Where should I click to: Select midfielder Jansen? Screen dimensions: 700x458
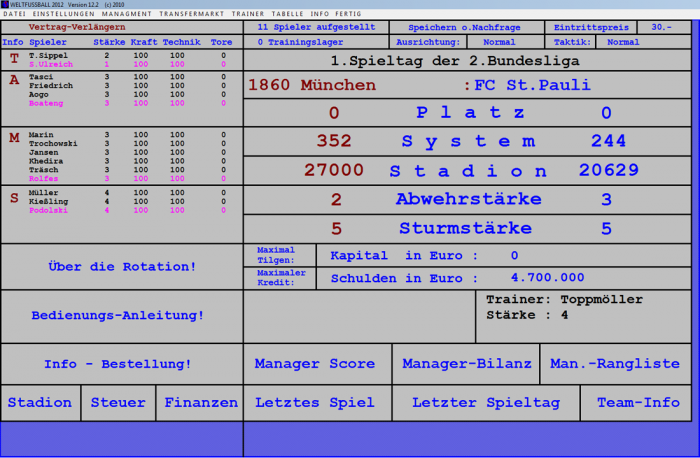pyautogui.click(x=43, y=152)
